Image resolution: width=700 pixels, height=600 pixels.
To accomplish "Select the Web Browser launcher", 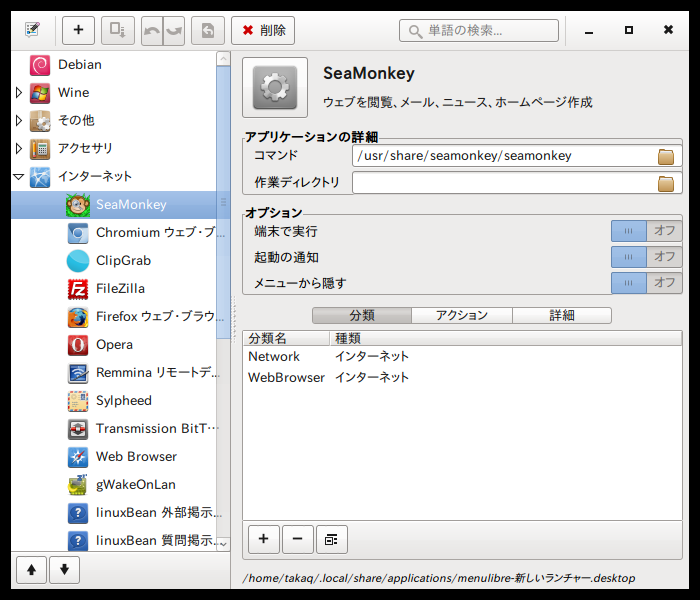I will point(114,457).
